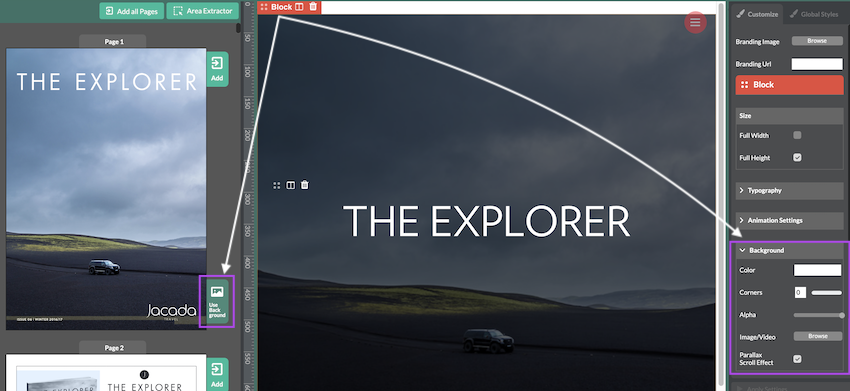The image size is (850, 391).
Task: Enable the Full Width checkbox
Action: point(797,135)
